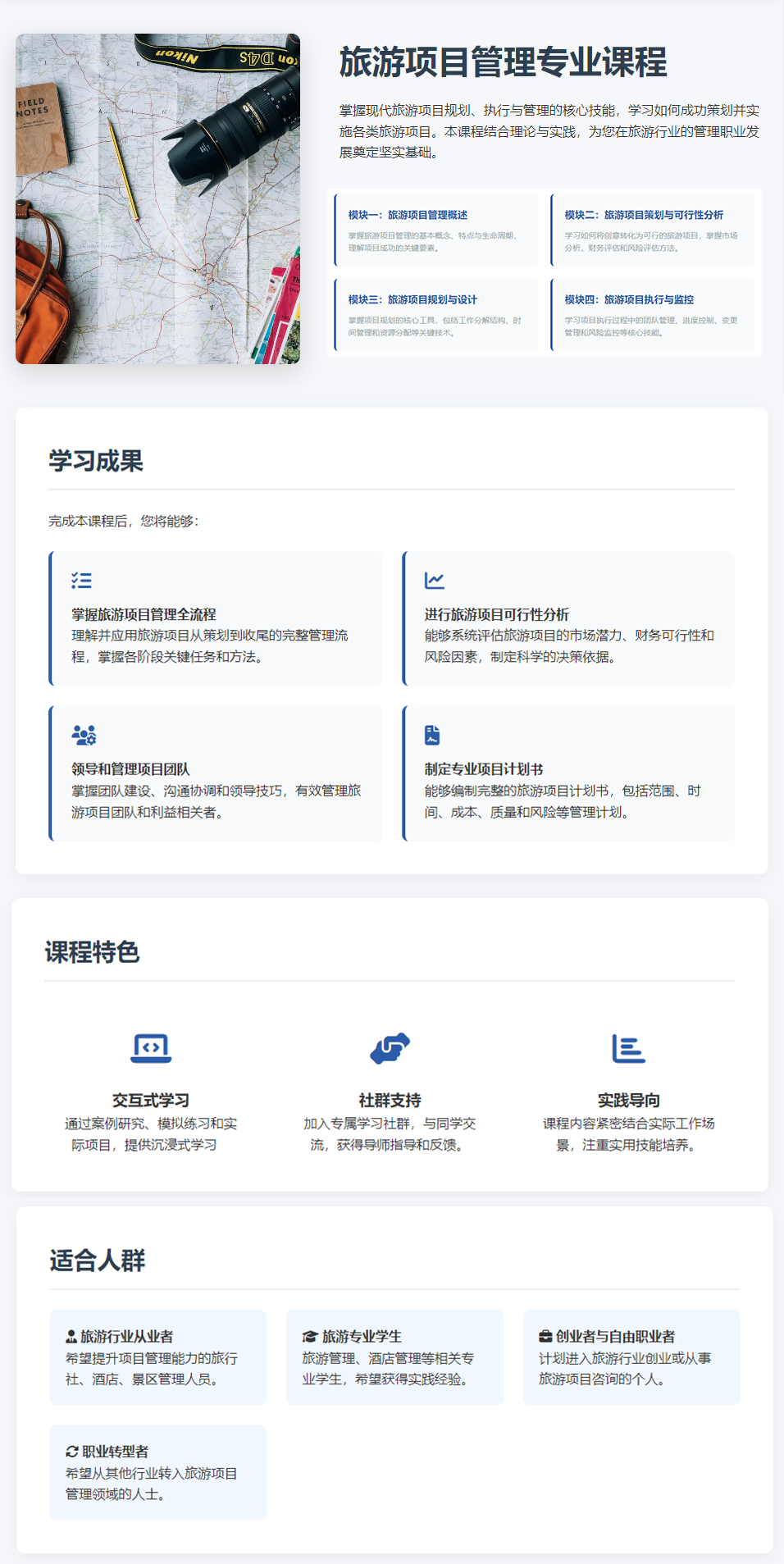Click the sync arrows icon beside 职业转型者
Viewport: 784px width, 1564px height.
tap(72, 1451)
